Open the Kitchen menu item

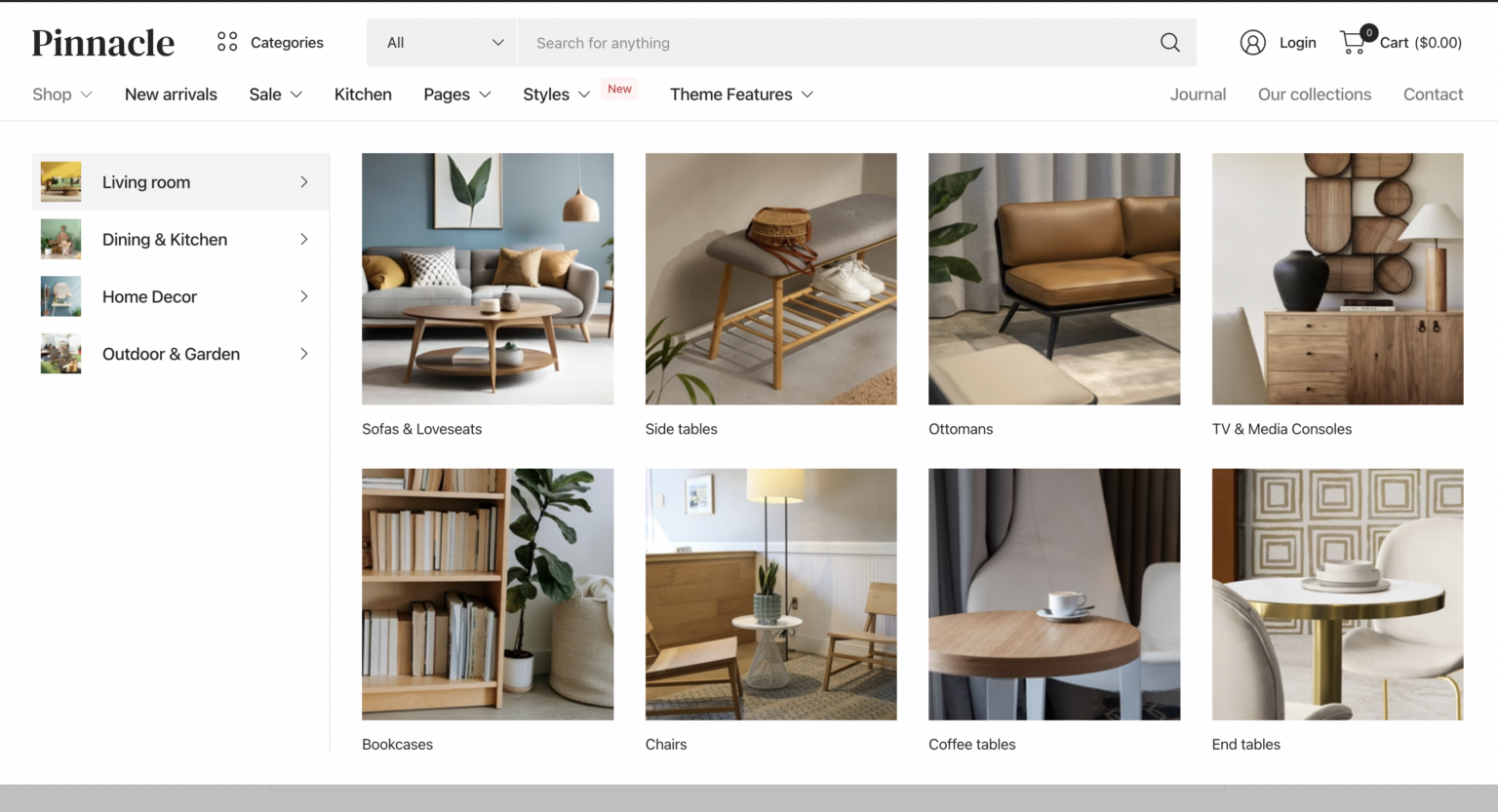[x=363, y=94]
